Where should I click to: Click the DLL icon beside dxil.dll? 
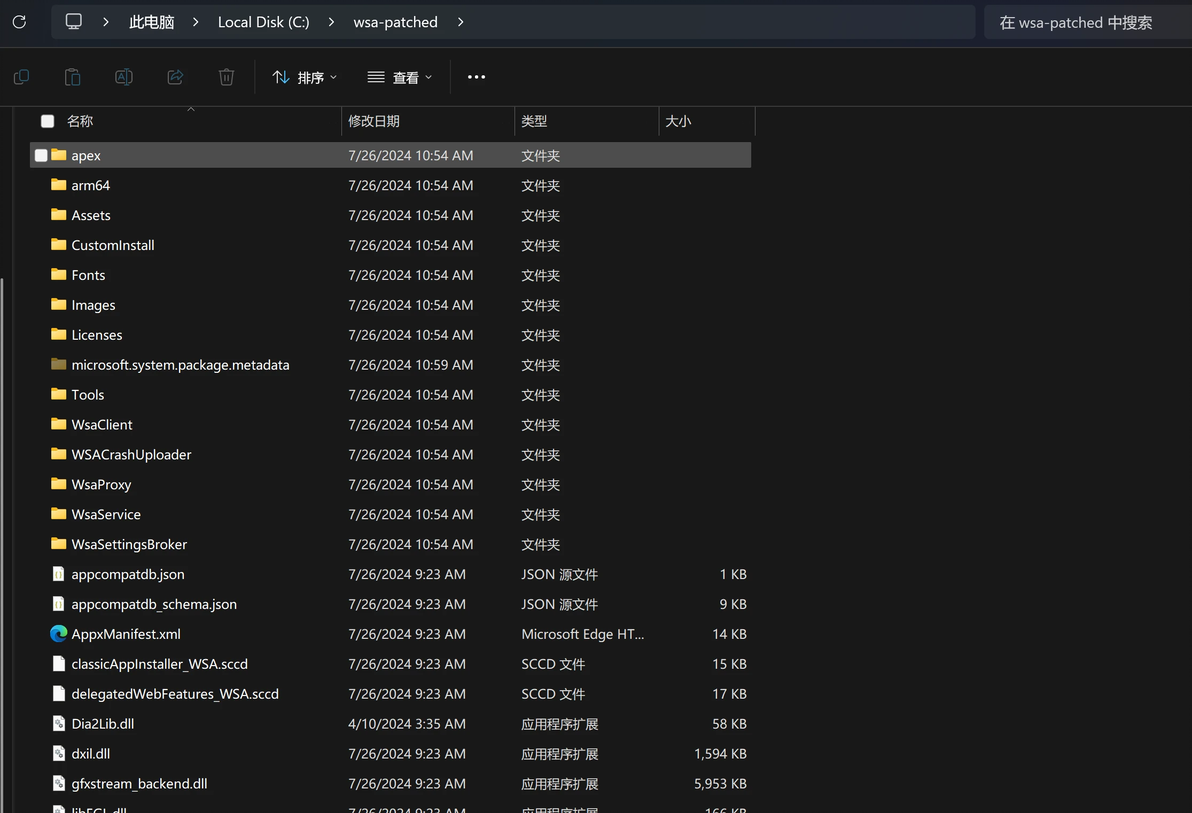[59, 753]
